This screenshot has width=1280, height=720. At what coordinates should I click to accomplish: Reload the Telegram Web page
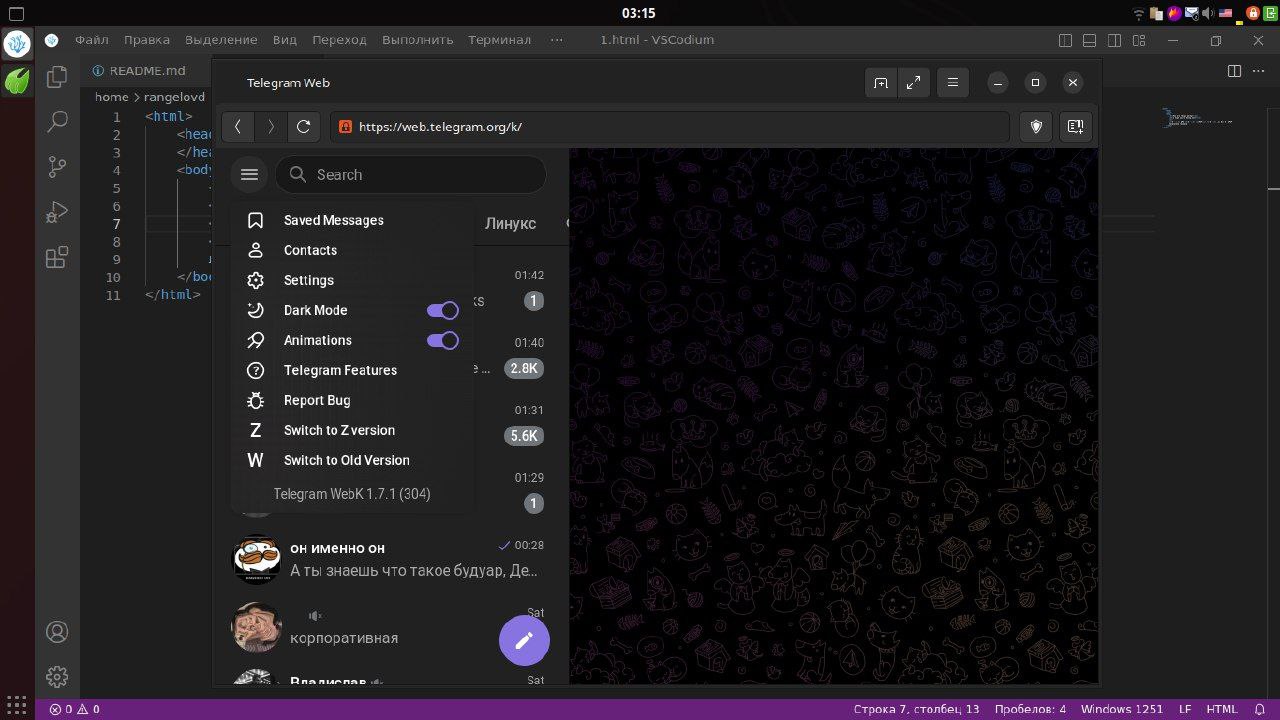[x=304, y=127]
